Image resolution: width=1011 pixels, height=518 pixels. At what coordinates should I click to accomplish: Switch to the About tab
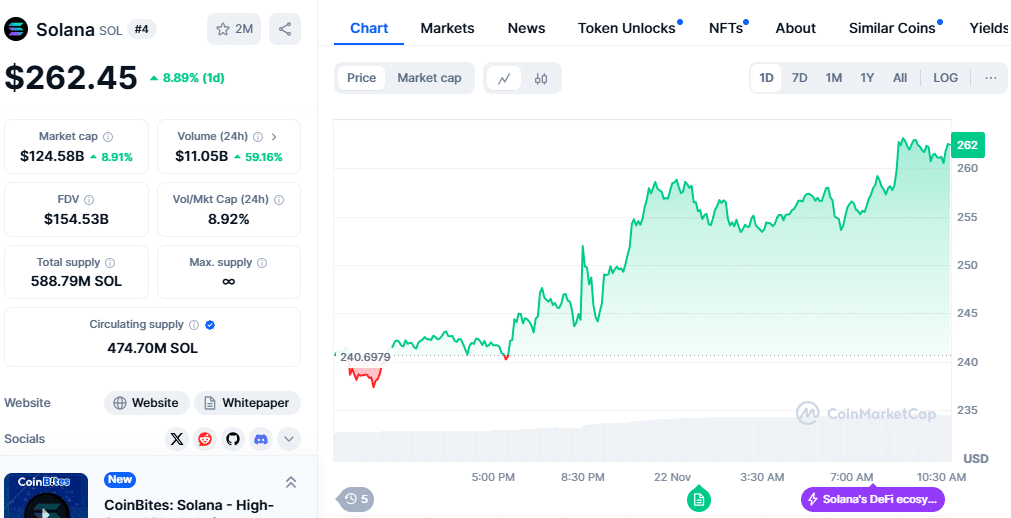pyautogui.click(x=796, y=28)
